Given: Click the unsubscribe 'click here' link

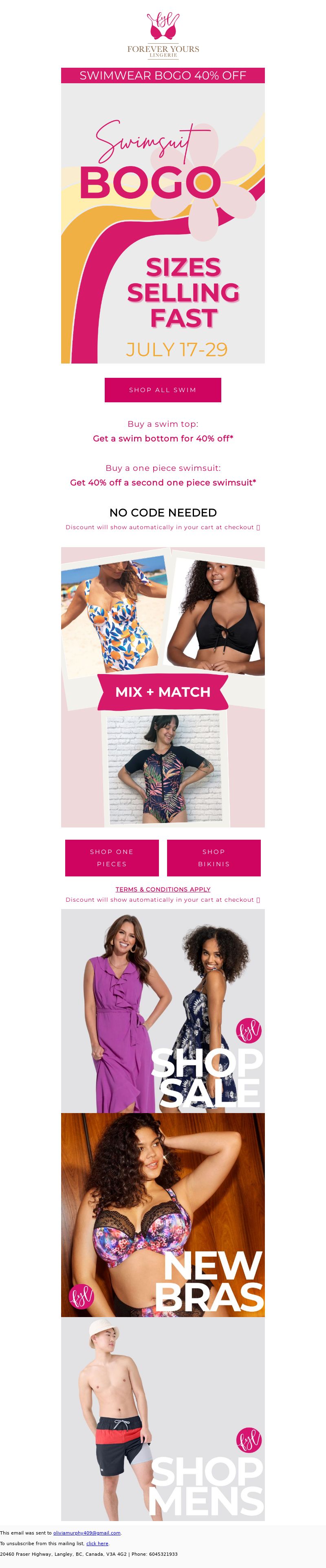Looking at the screenshot, I should coord(97,1544).
